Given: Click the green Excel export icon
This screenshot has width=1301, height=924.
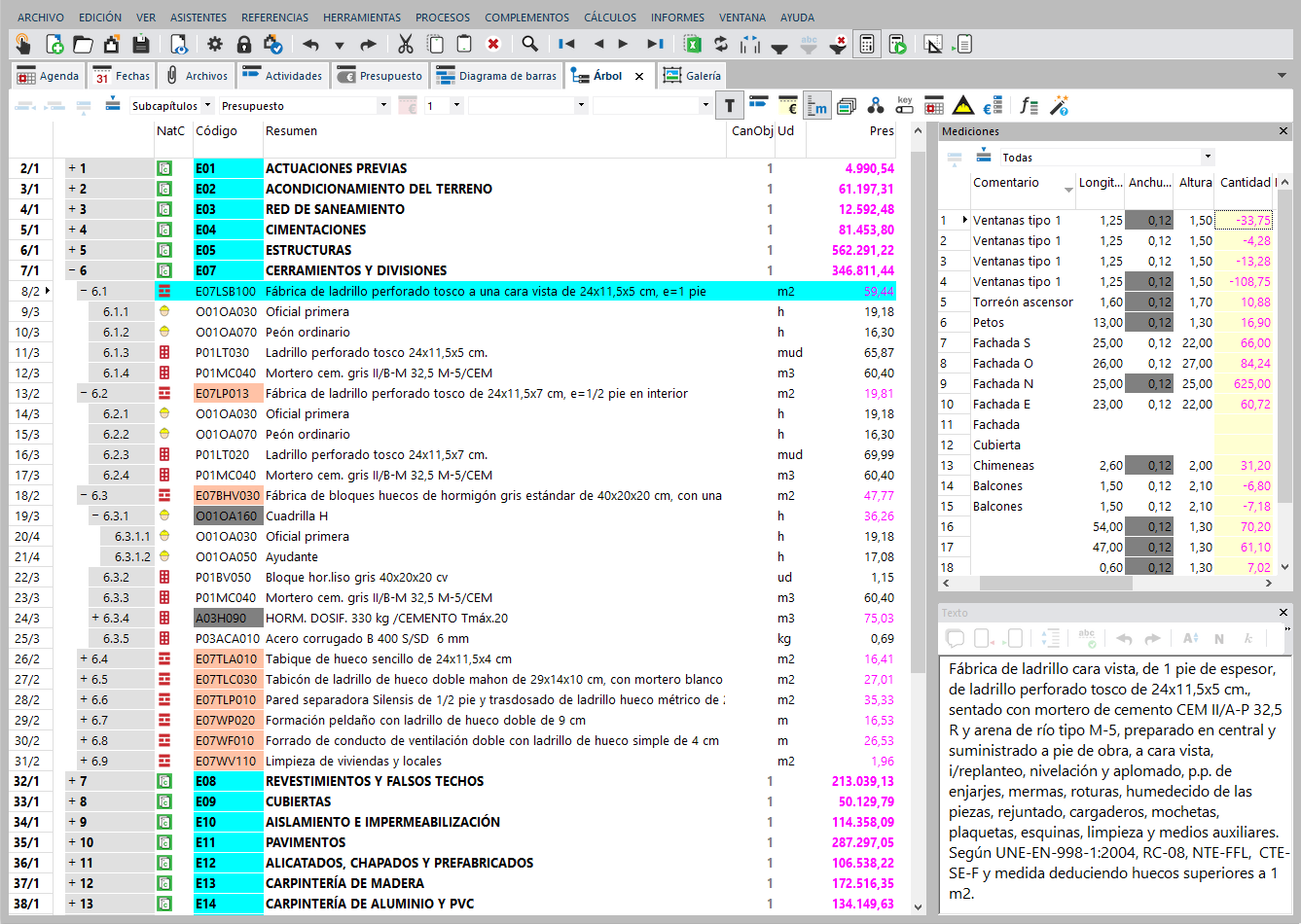Looking at the screenshot, I should point(692,44).
